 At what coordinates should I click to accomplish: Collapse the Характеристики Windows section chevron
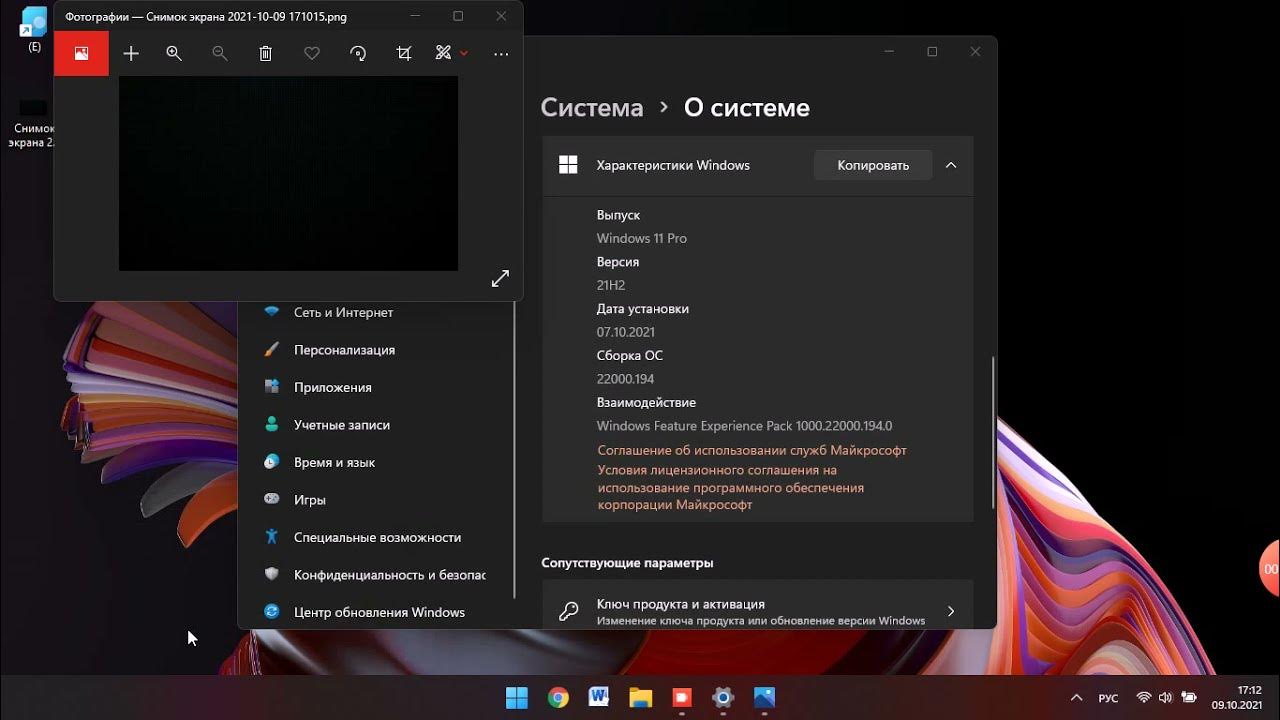pyautogui.click(x=951, y=165)
